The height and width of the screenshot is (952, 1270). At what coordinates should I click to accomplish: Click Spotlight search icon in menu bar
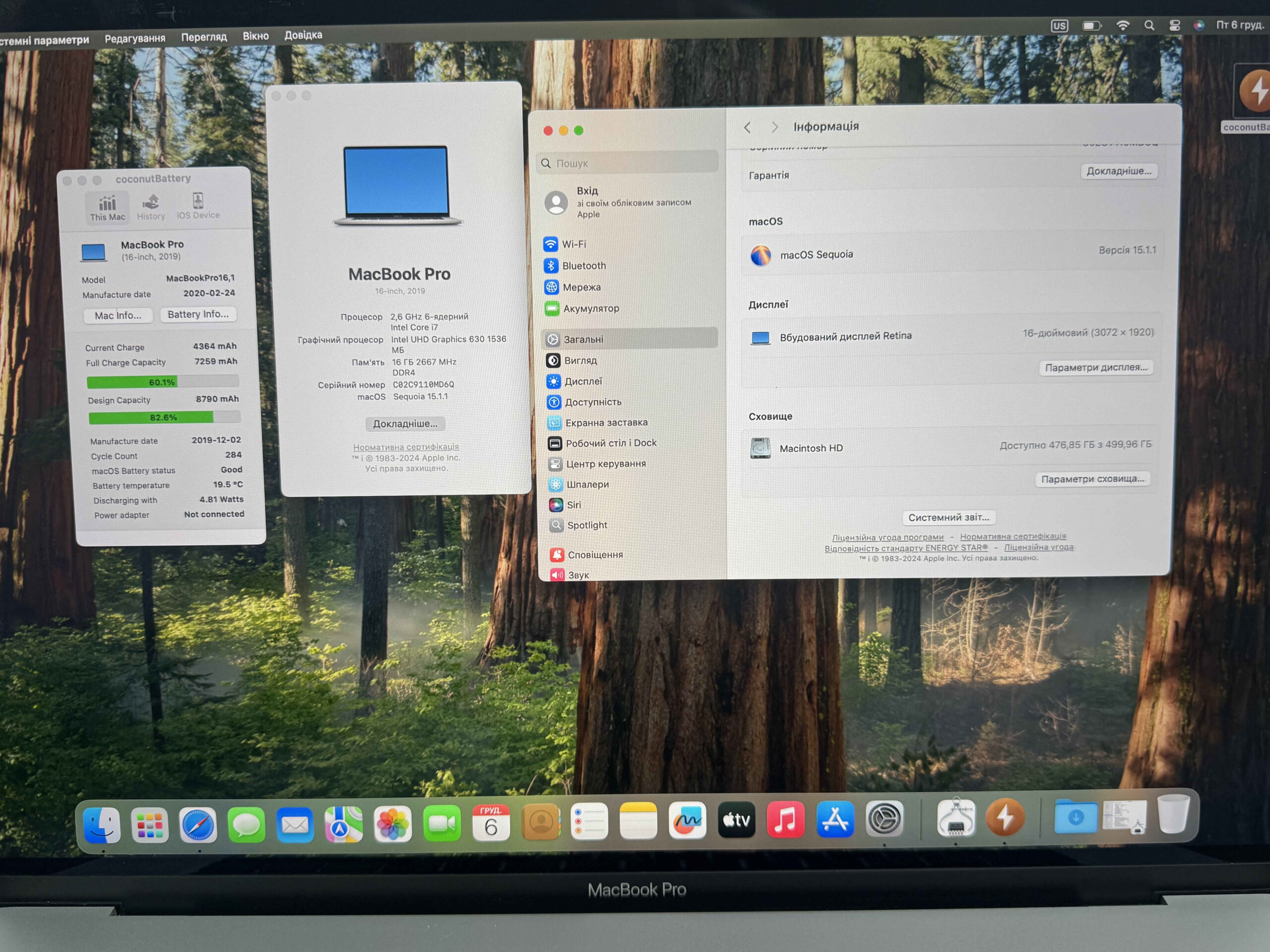pos(1149,25)
